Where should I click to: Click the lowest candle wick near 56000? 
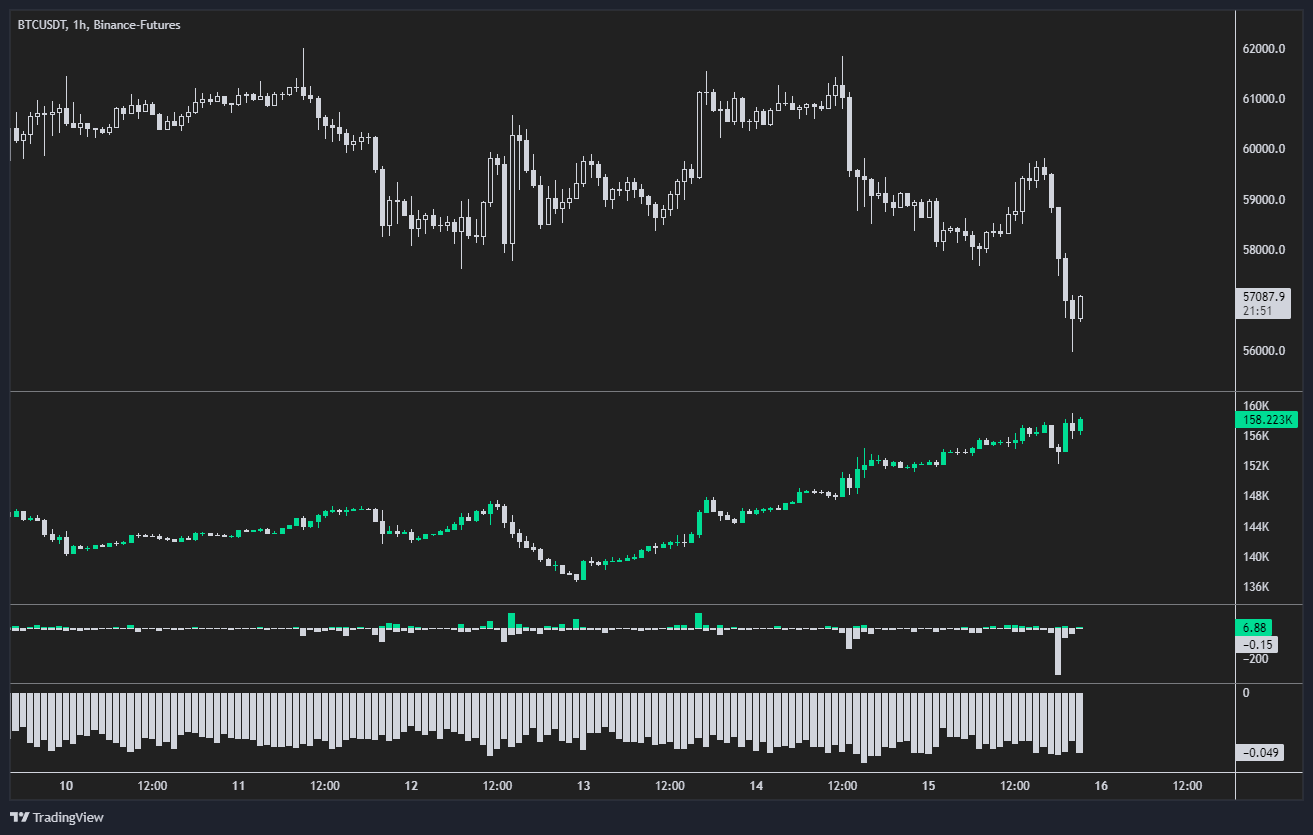(x=1072, y=336)
